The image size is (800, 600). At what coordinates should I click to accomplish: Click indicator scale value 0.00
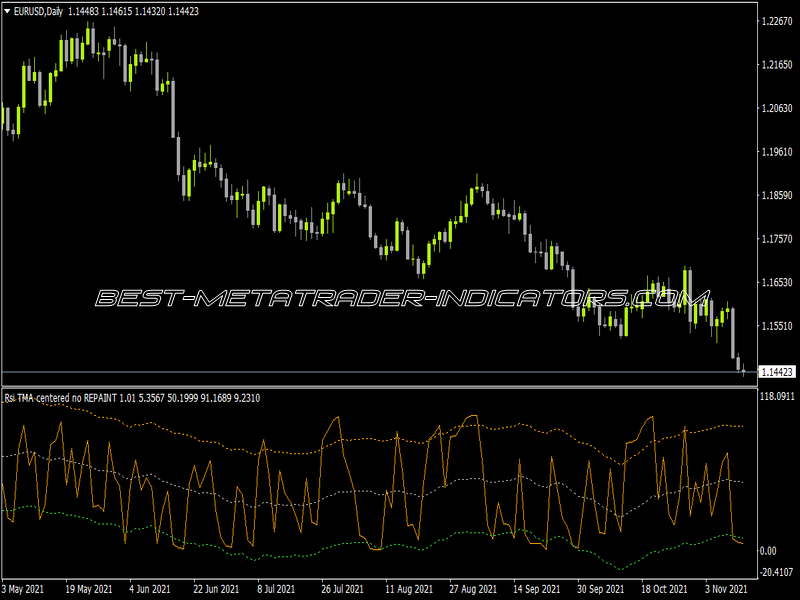click(x=768, y=551)
